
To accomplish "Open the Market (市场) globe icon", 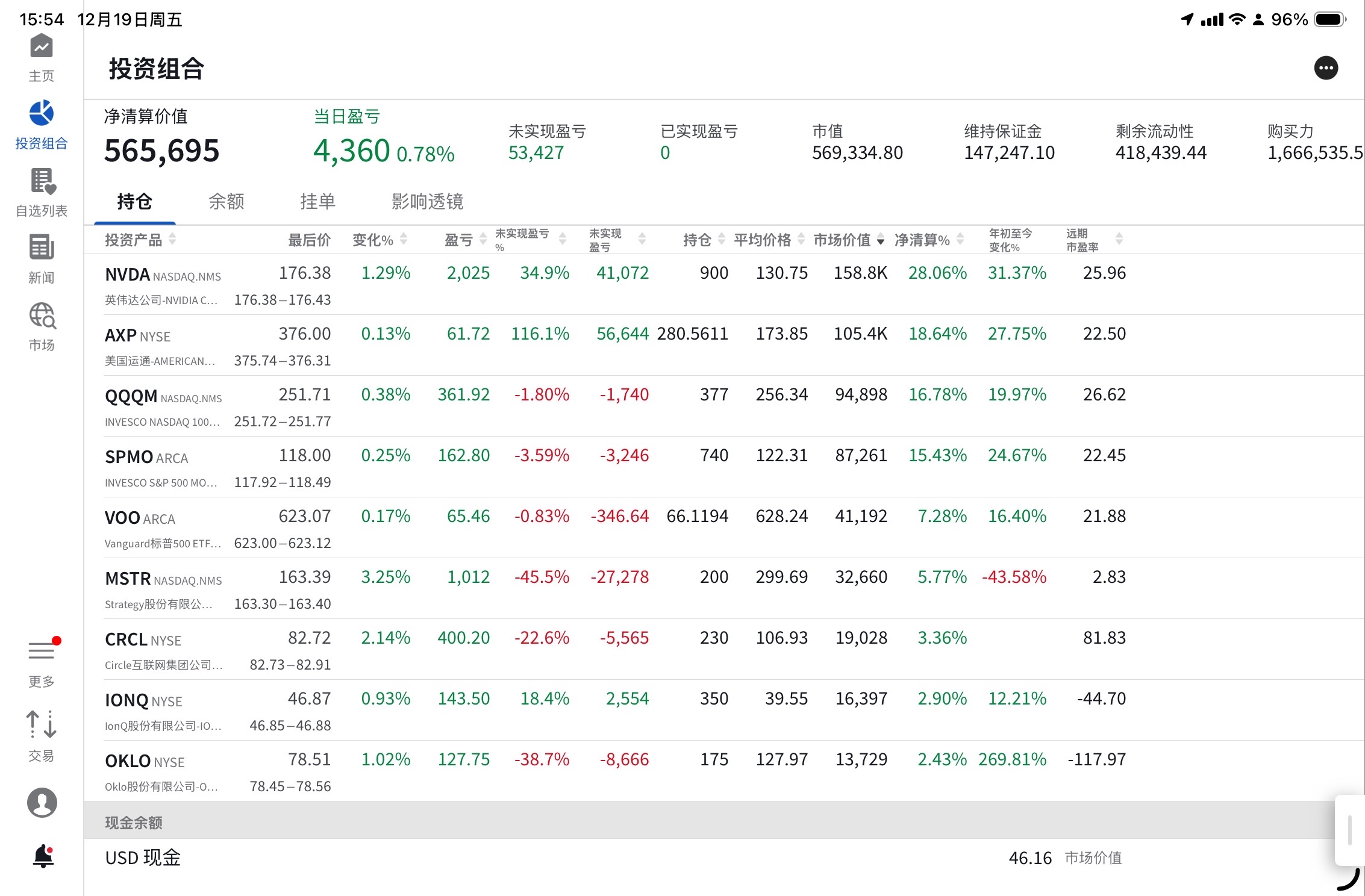I will click(x=42, y=316).
